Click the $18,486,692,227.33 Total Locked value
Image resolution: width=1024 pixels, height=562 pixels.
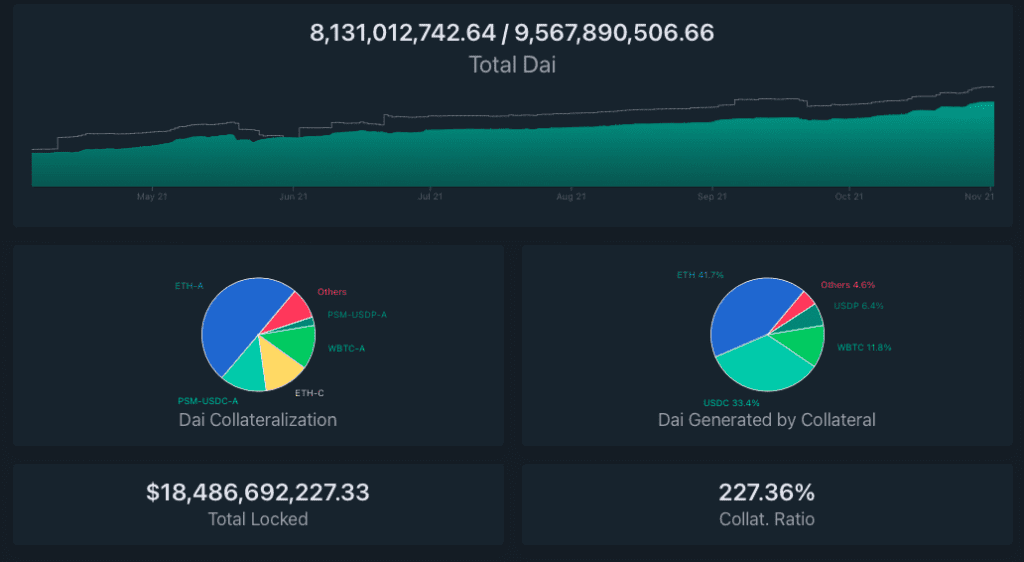pos(258,492)
